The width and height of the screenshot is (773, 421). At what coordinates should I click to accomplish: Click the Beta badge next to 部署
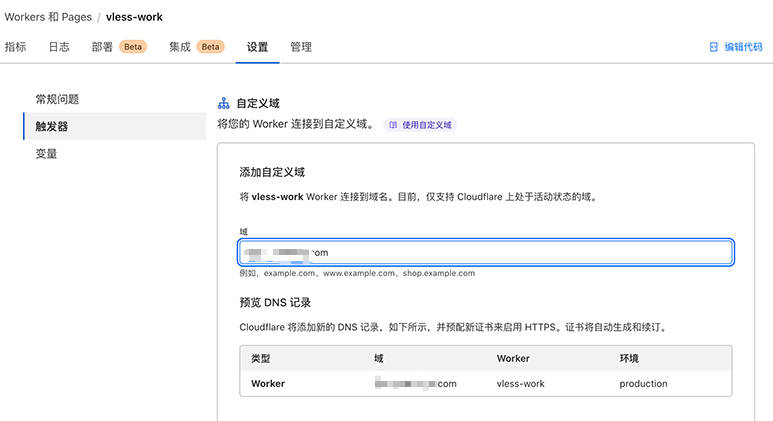[x=133, y=47]
